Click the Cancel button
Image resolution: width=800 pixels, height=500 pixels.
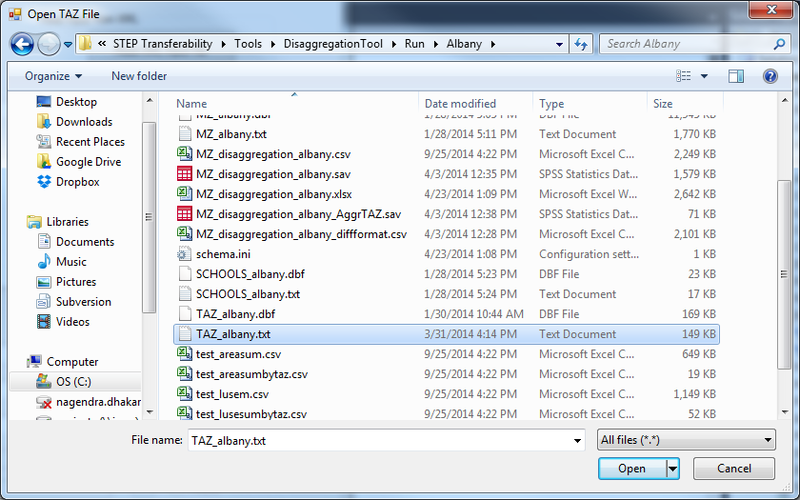(734, 469)
